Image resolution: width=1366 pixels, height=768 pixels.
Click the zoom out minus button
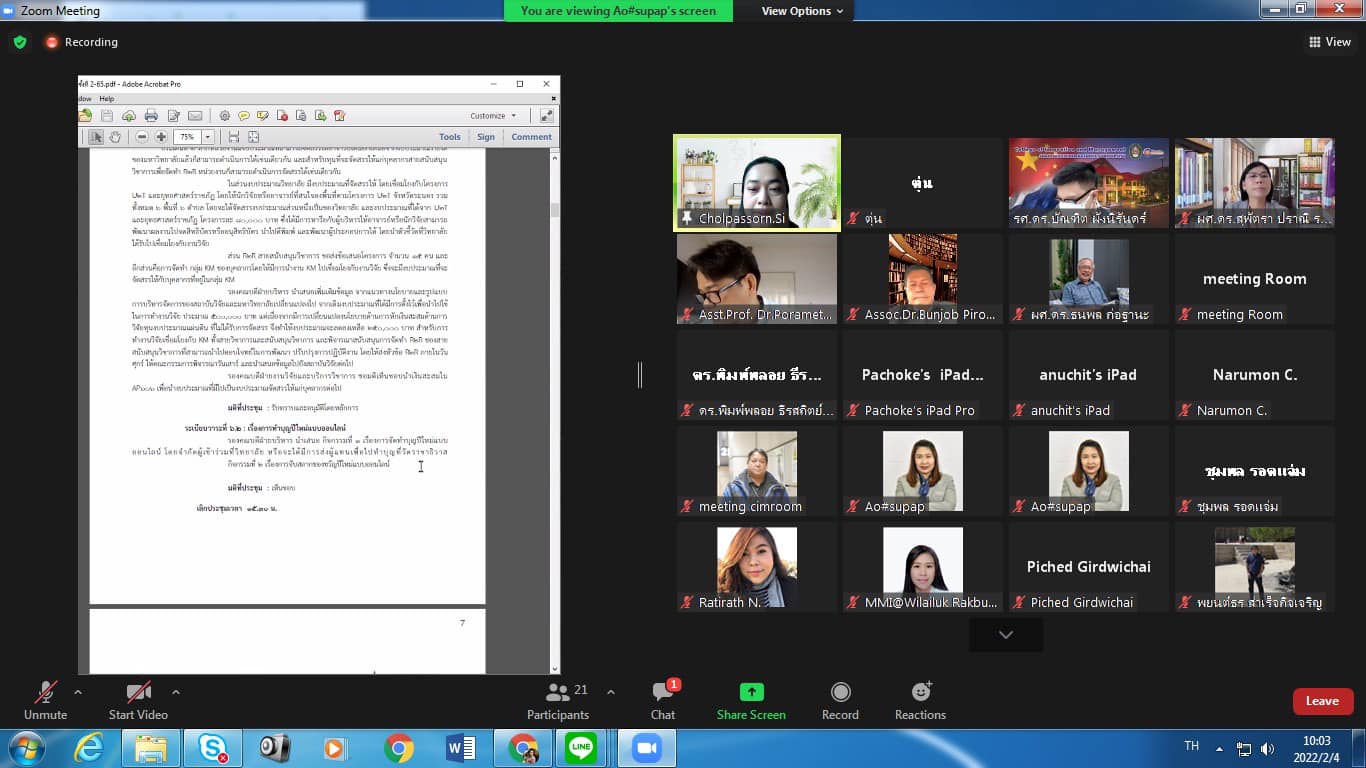point(142,137)
